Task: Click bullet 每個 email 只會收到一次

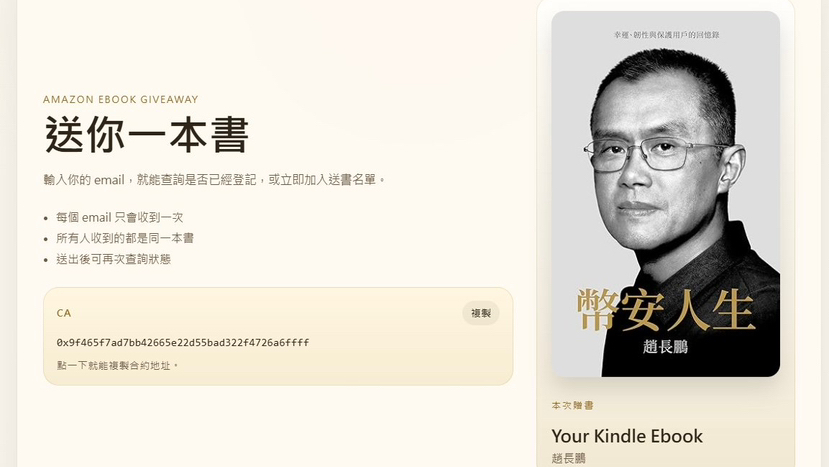Action: coord(119,217)
